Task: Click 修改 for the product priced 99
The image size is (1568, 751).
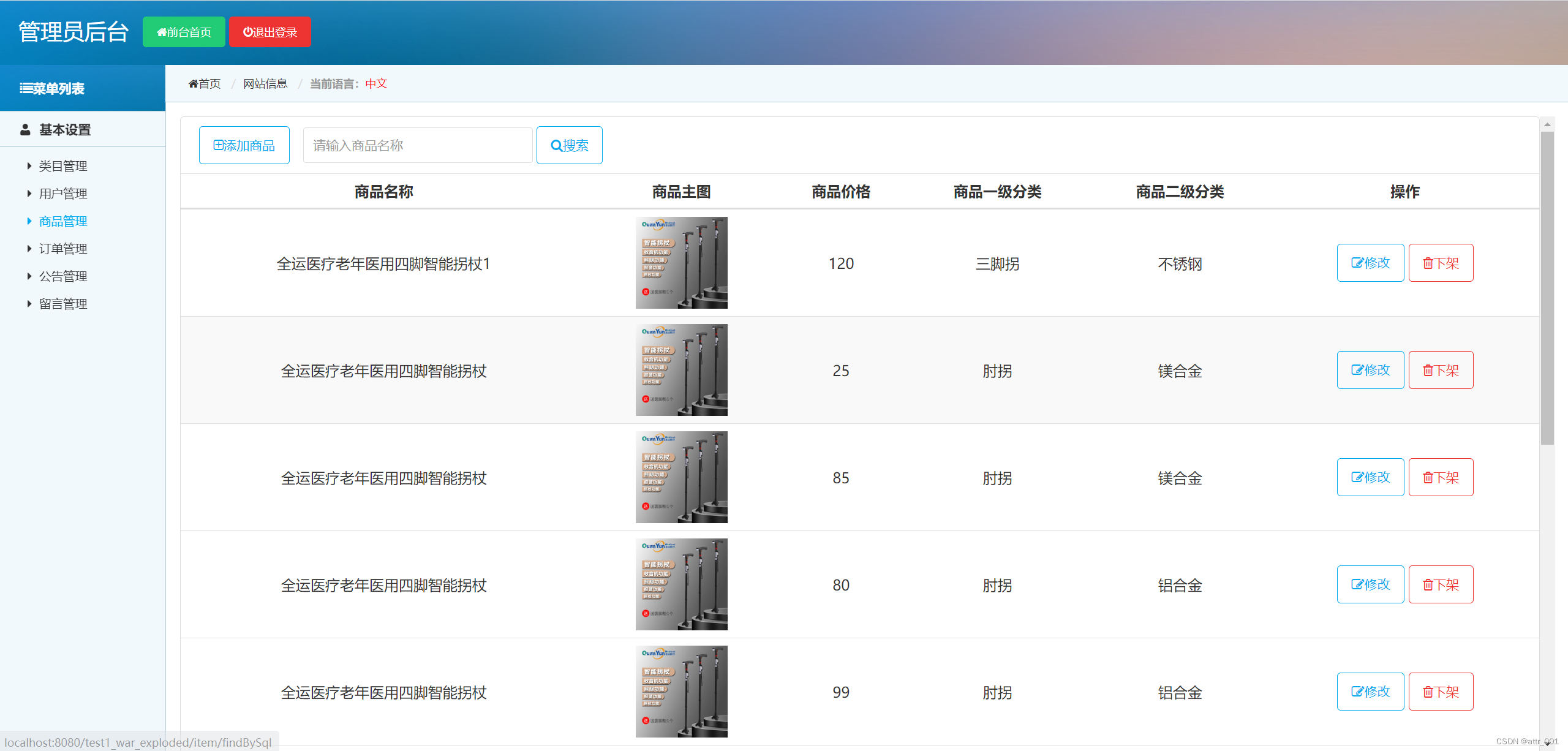Action: (x=1370, y=692)
